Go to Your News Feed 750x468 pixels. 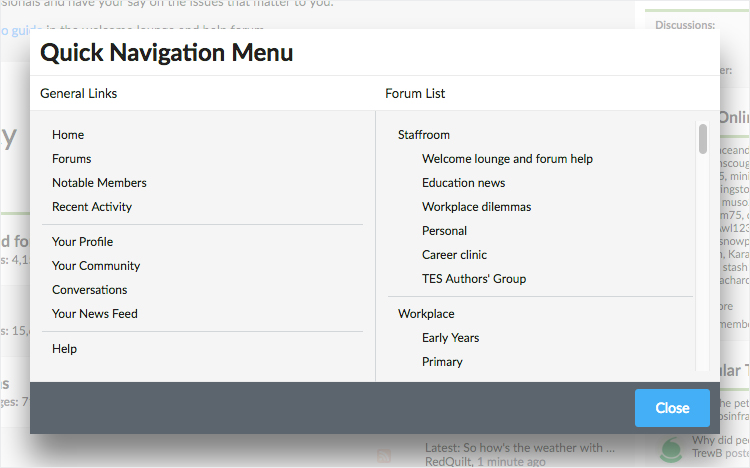(95, 314)
